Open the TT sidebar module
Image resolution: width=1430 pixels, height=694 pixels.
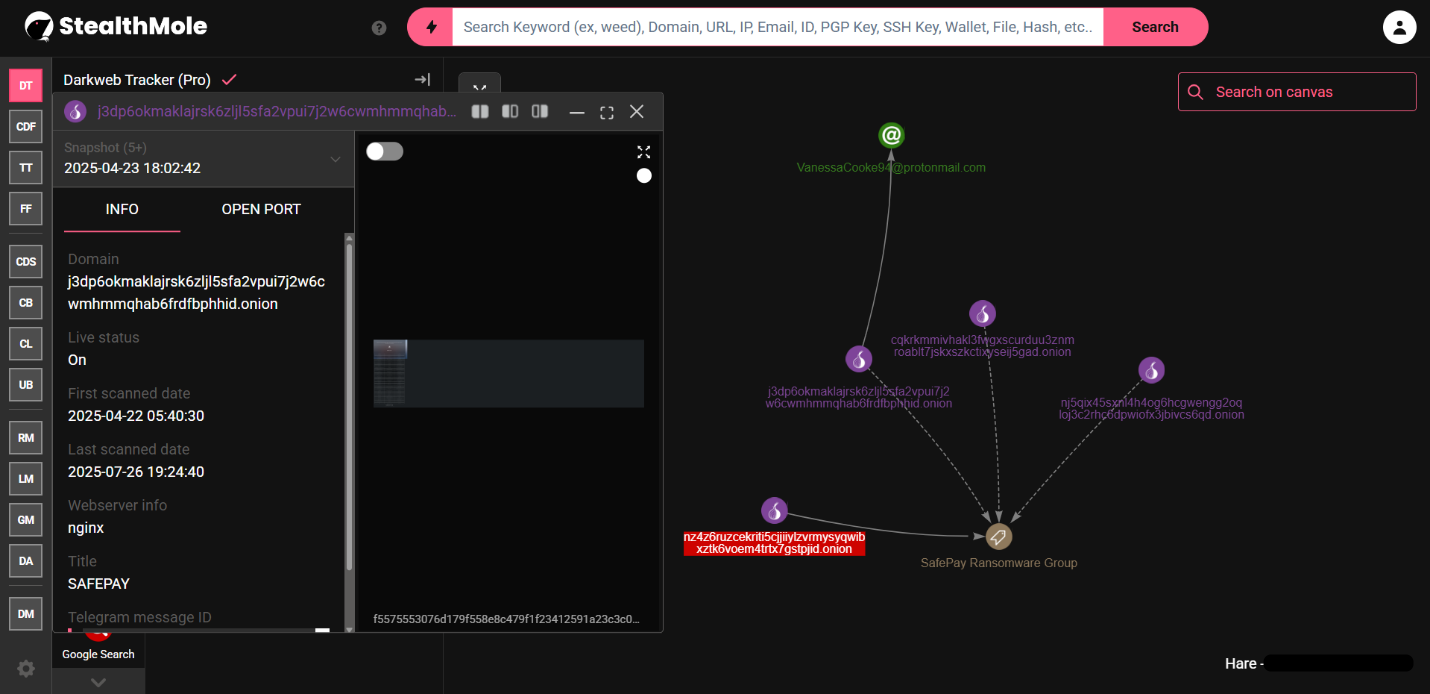26,168
